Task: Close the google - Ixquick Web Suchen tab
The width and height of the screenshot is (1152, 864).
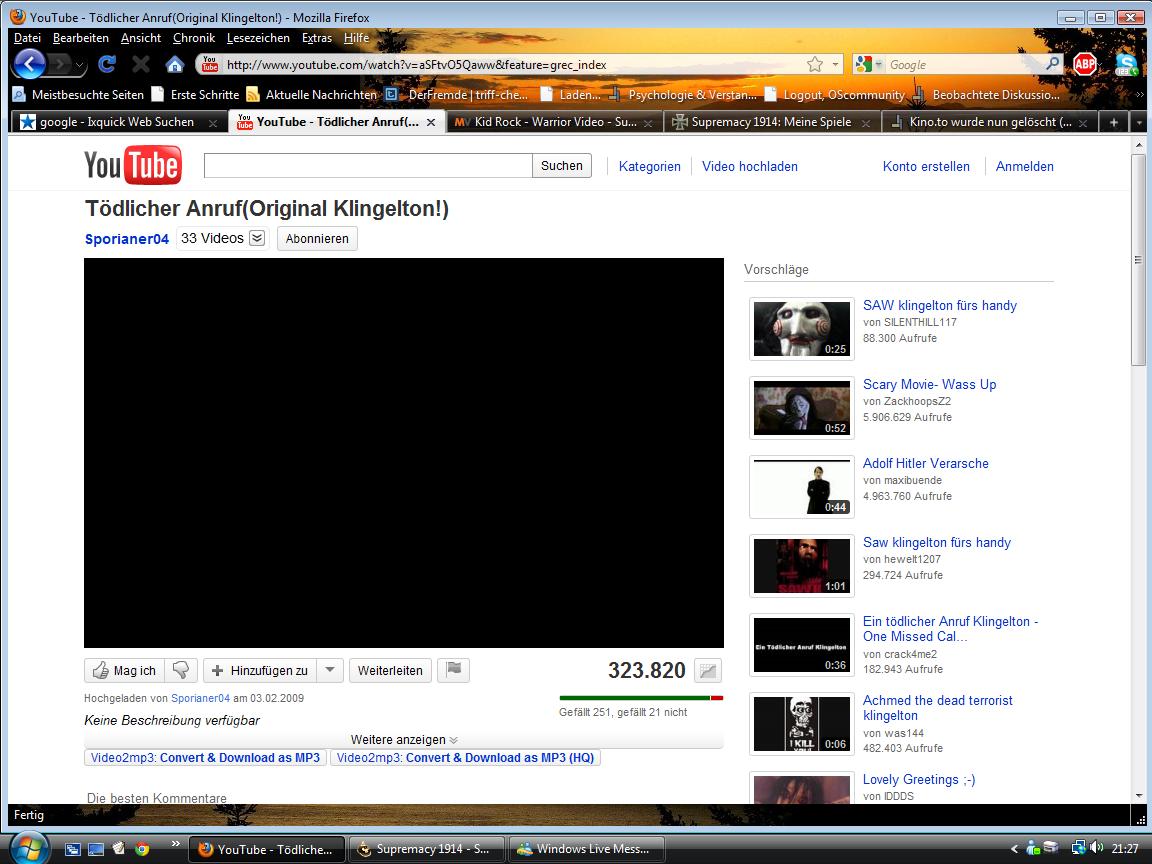Action: (x=213, y=123)
